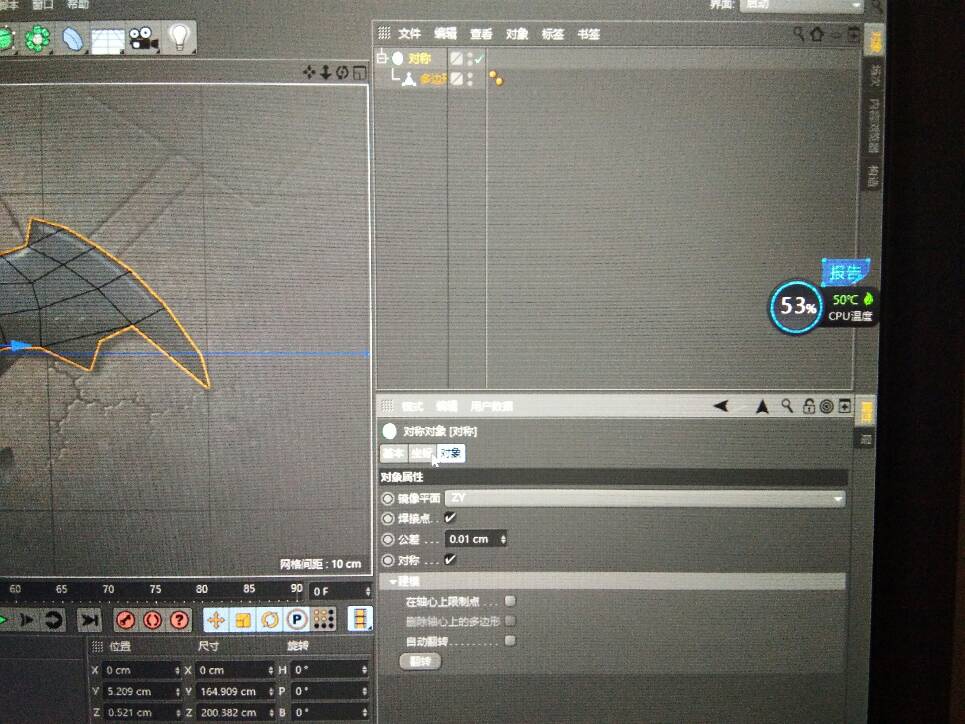Viewport: 965px width, 724px height.
Task: Click the floor/environment grid icon in toolbar
Action: click(108, 40)
